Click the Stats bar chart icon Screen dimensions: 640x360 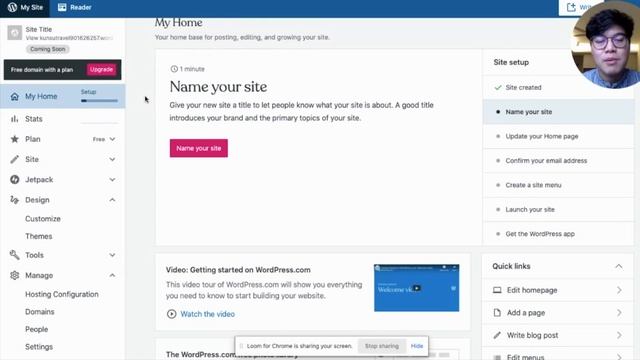pos(15,119)
